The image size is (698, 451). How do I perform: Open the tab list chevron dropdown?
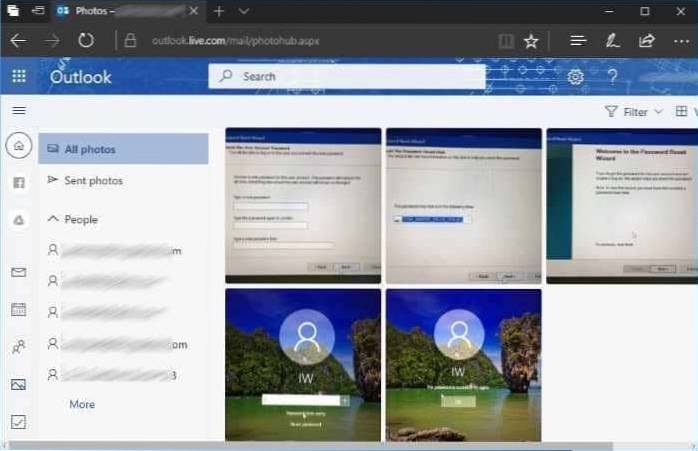(244, 11)
